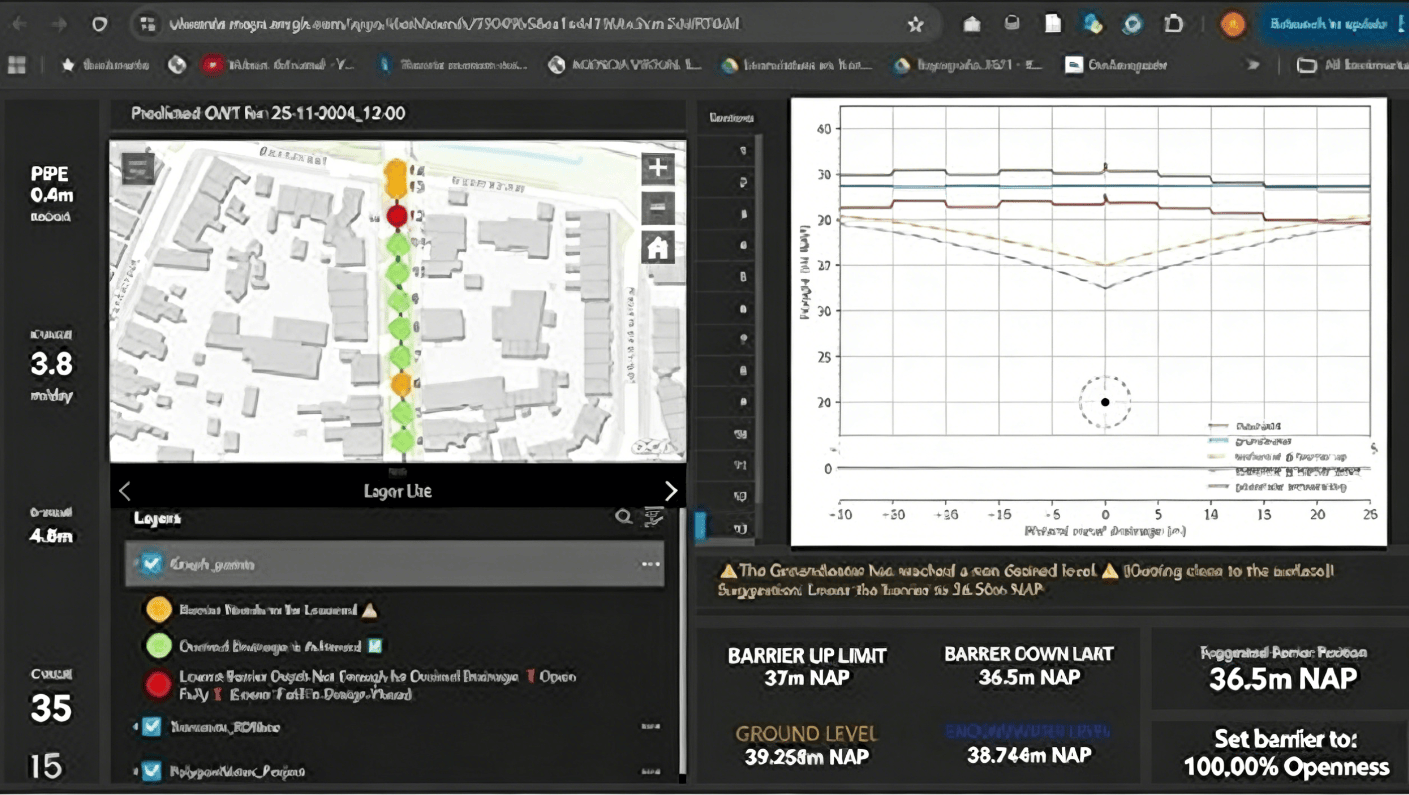Click the search icon in Layers panel
The width and height of the screenshot is (1409, 795).
click(623, 517)
